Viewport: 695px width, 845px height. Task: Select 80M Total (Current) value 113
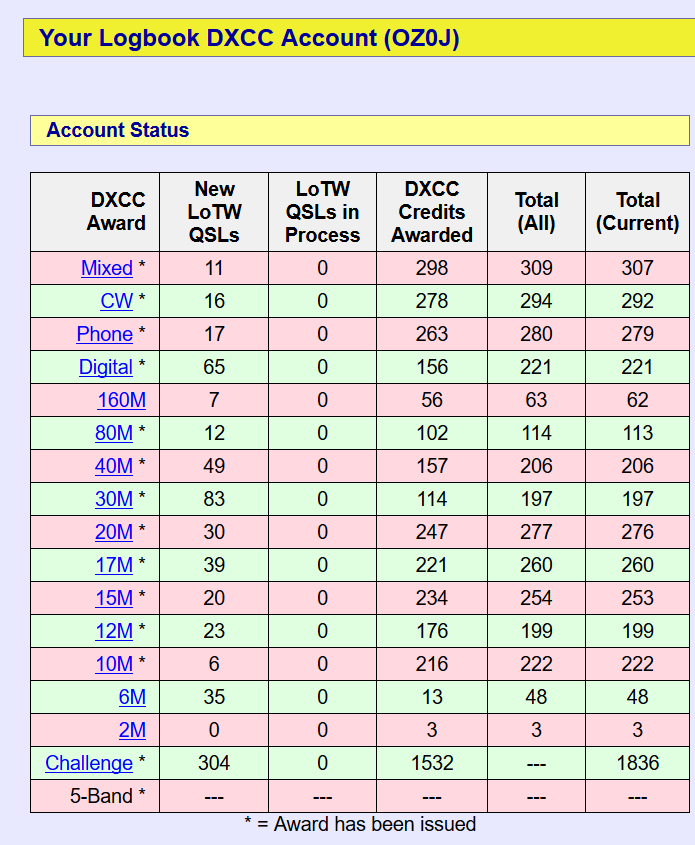point(637,433)
